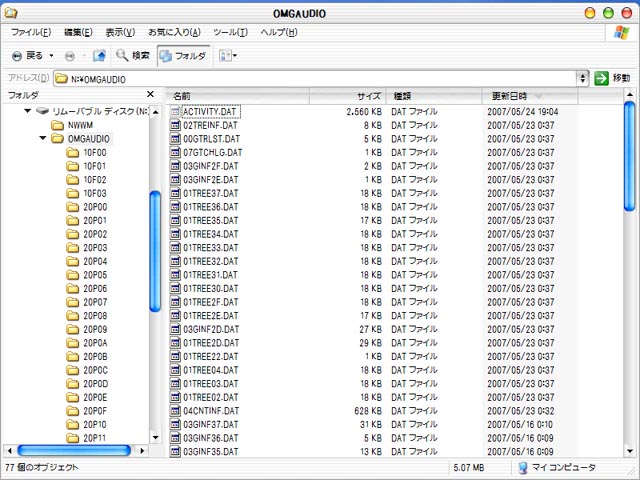Expand the address bar dropdown

(x=582, y=78)
